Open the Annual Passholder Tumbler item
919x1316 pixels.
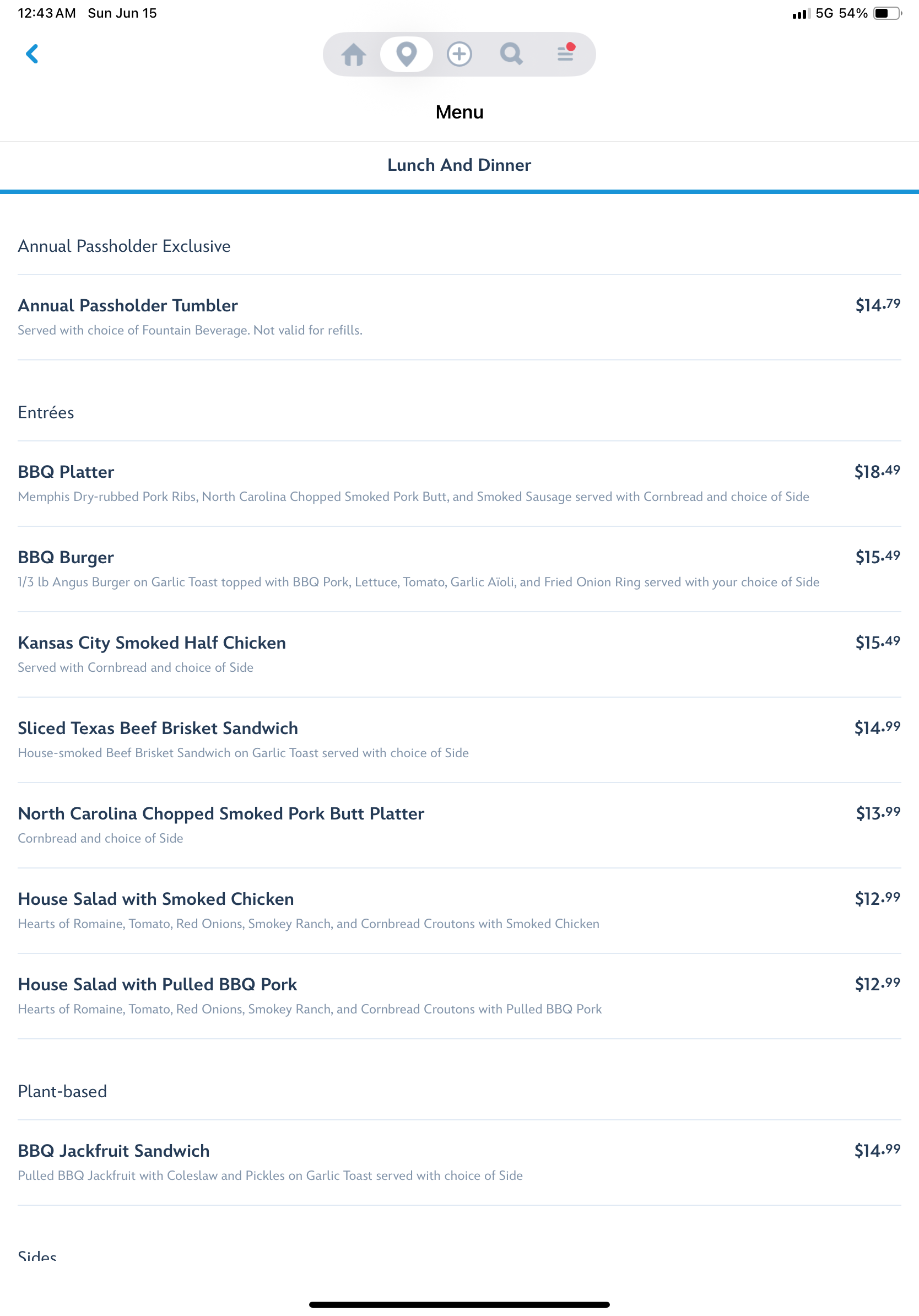(x=128, y=305)
